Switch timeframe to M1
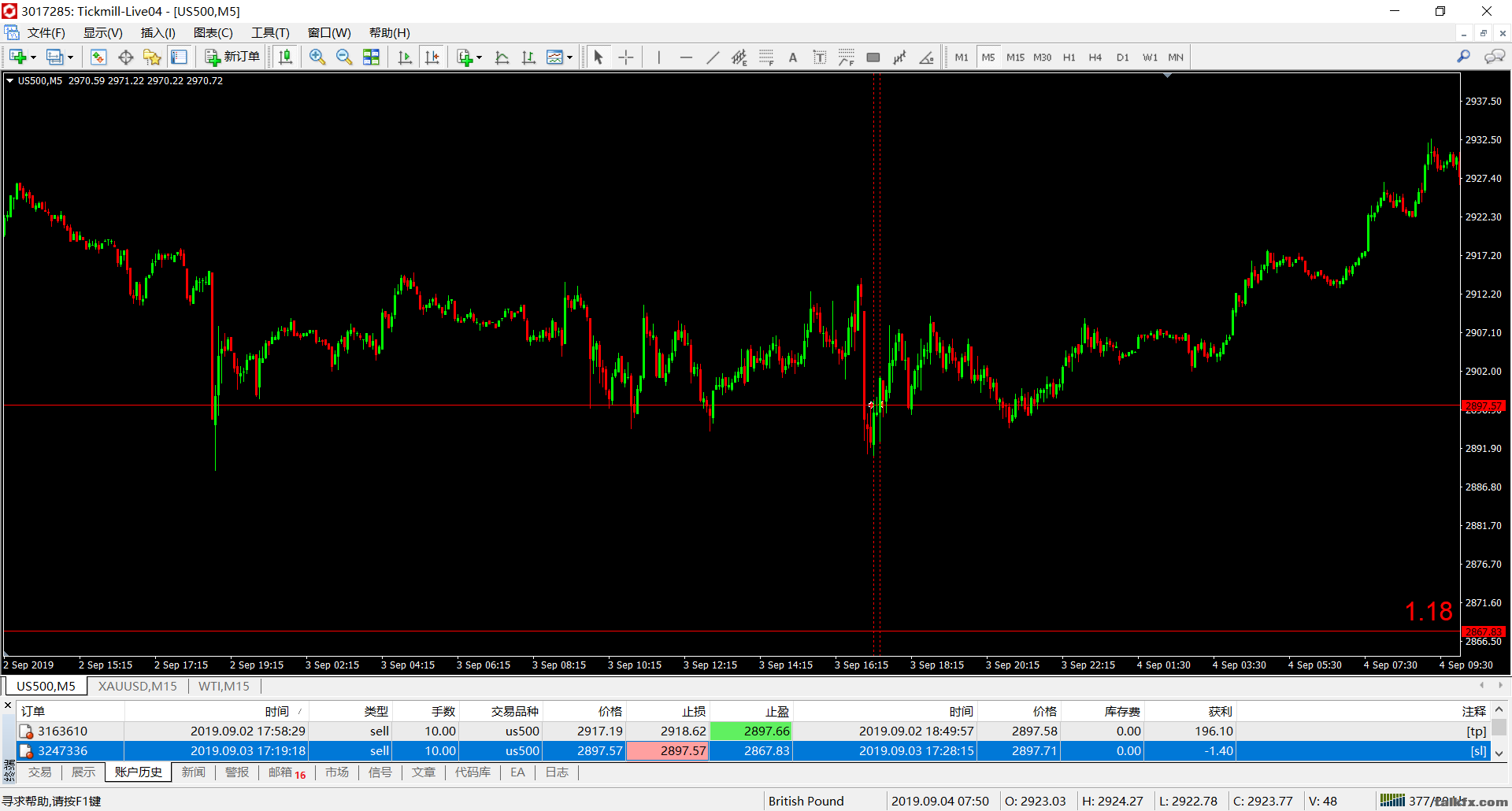Image resolution: width=1512 pixels, height=811 pixels. (962, 57)
